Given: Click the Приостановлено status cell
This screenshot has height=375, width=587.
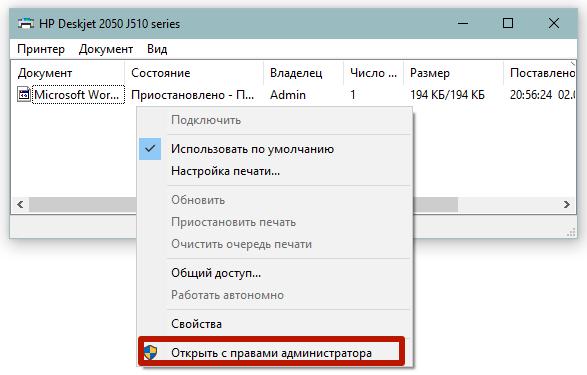Looking at the screenshot, I should pyautogui.click(x=193, y=95).
